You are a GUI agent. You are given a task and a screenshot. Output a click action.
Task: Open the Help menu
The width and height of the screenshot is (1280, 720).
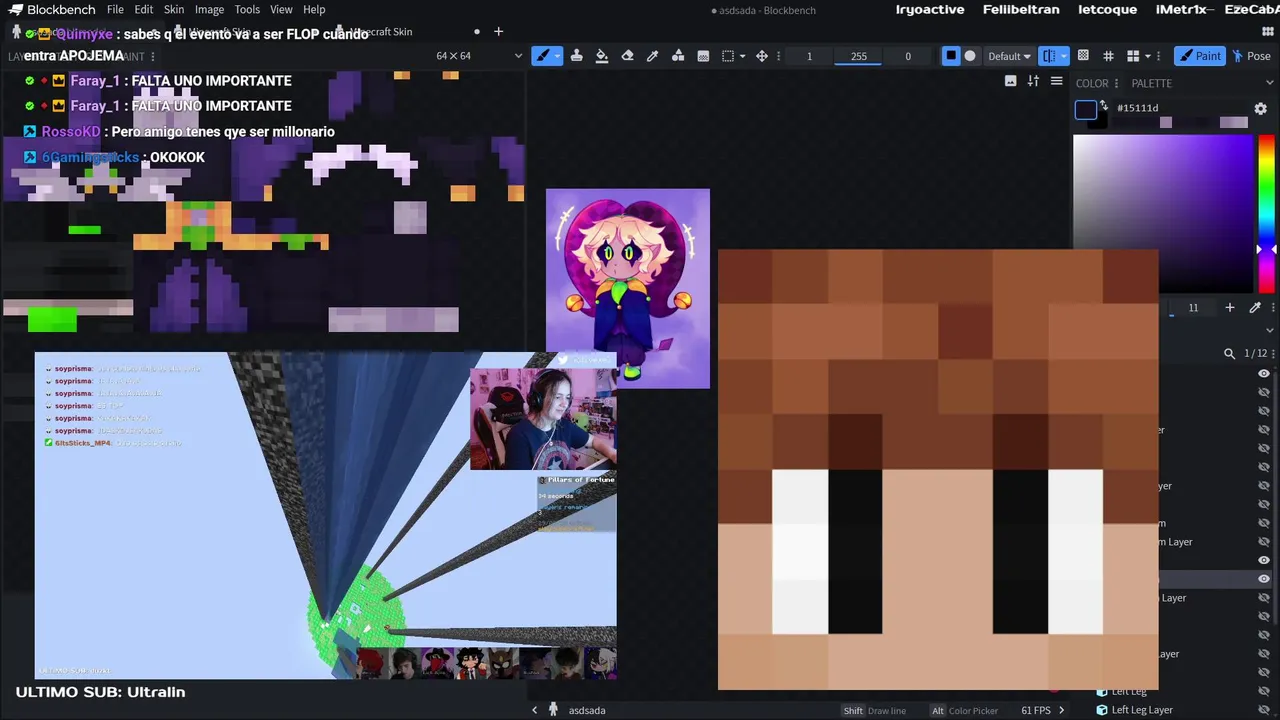pyautogui.click(x=314, y=10)
